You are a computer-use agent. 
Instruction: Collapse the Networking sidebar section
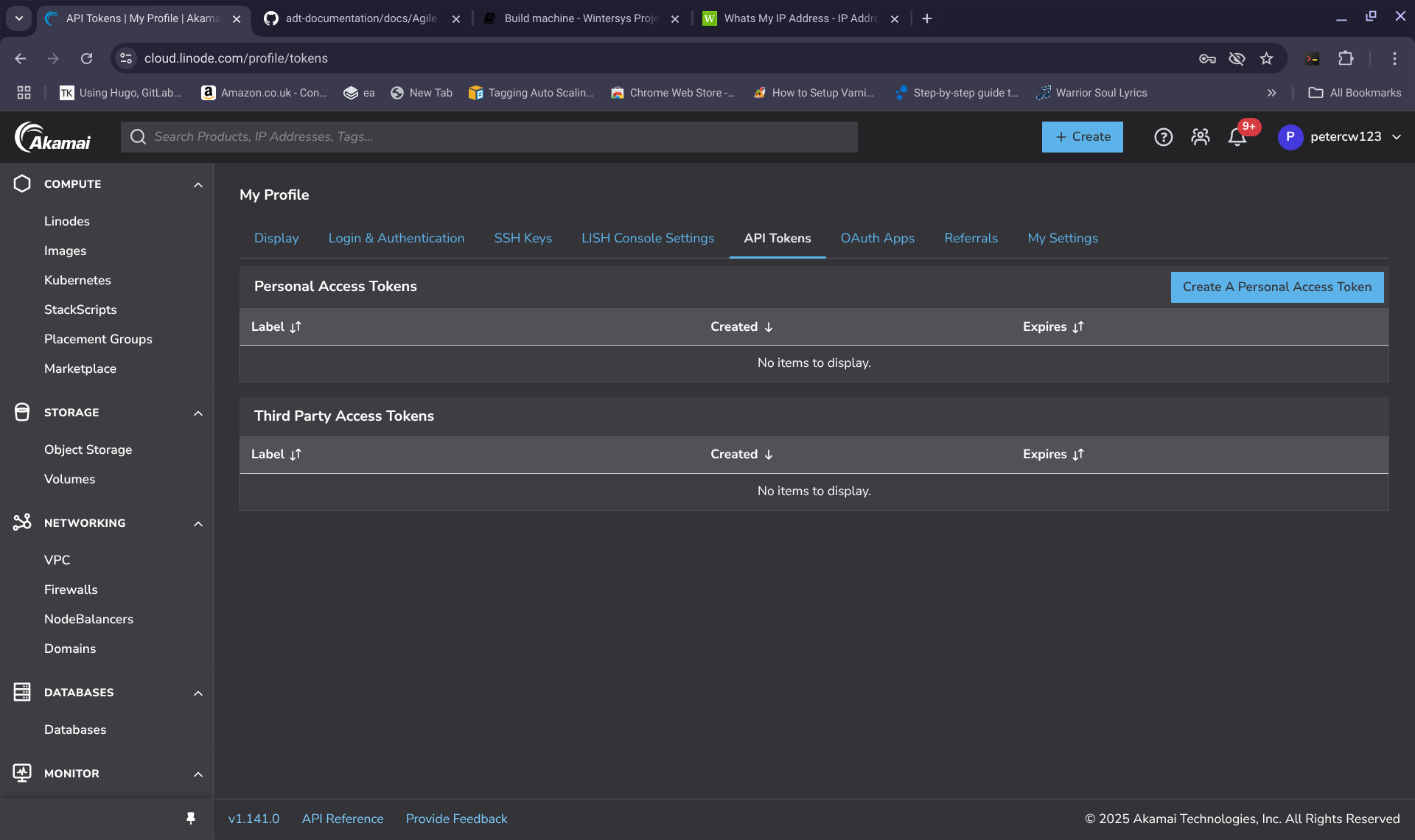pos(198,523)
